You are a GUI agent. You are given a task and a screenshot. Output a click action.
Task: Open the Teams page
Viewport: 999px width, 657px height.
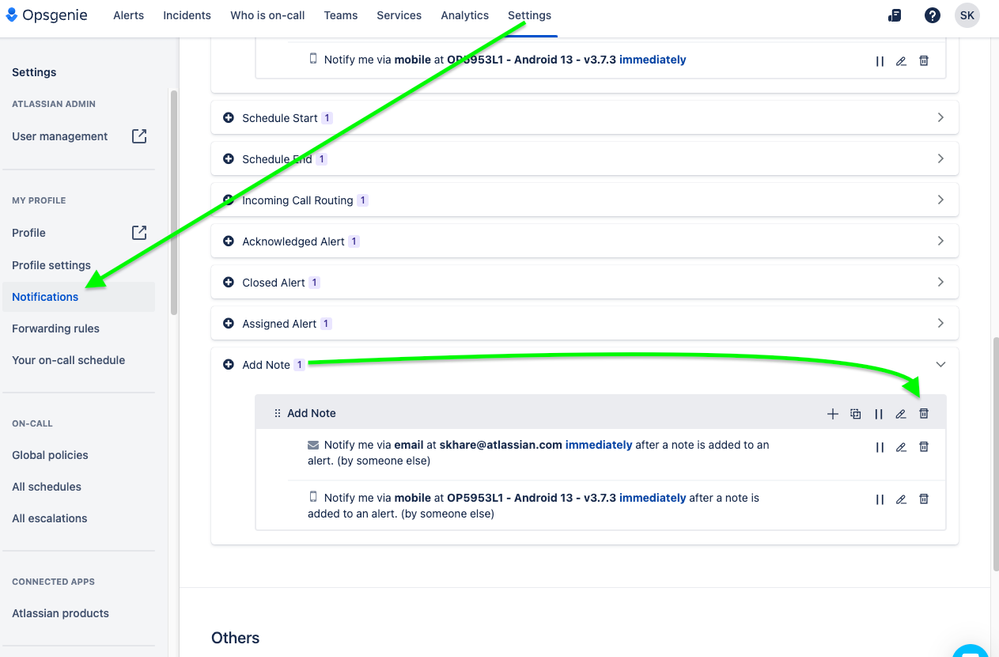click(x=340, y=15)
